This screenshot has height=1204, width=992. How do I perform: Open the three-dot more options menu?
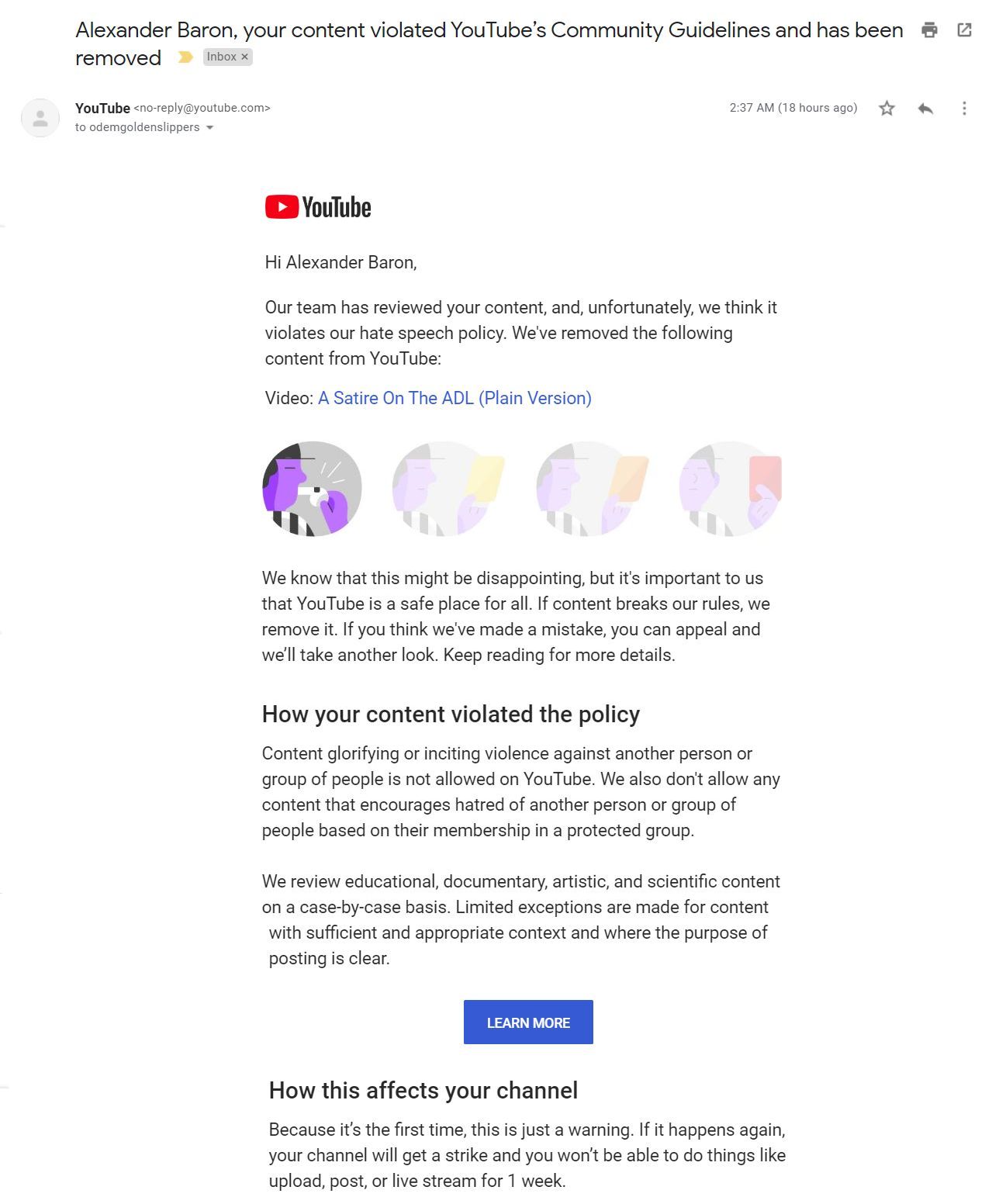click(964, 109)
